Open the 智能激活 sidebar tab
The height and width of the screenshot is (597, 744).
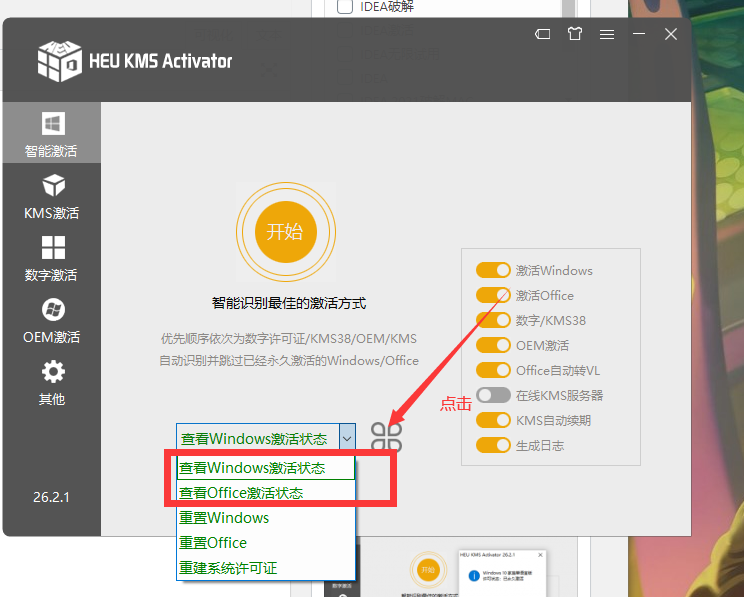(x=52, y=133)
